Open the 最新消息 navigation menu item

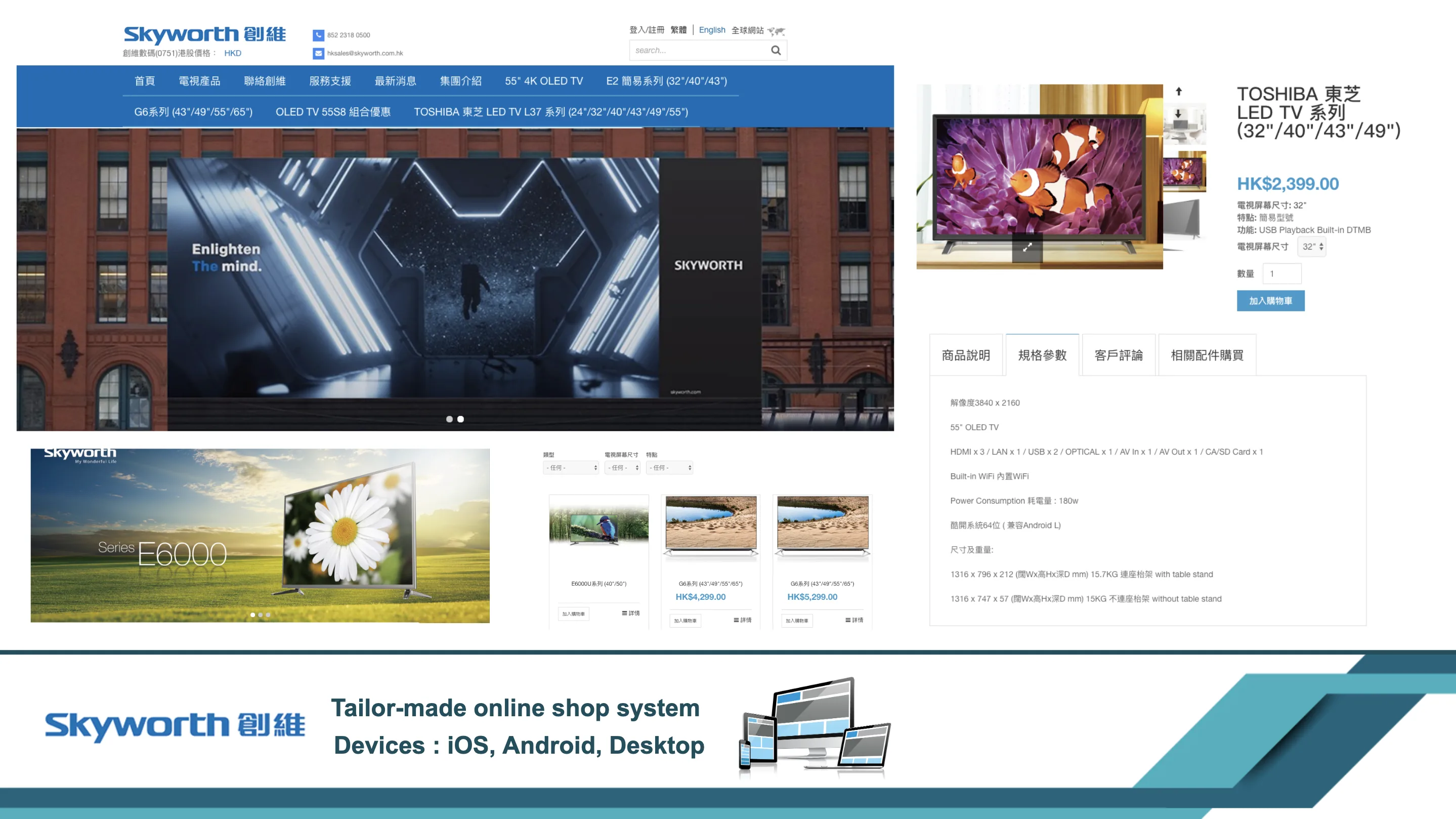coord(395,81)
